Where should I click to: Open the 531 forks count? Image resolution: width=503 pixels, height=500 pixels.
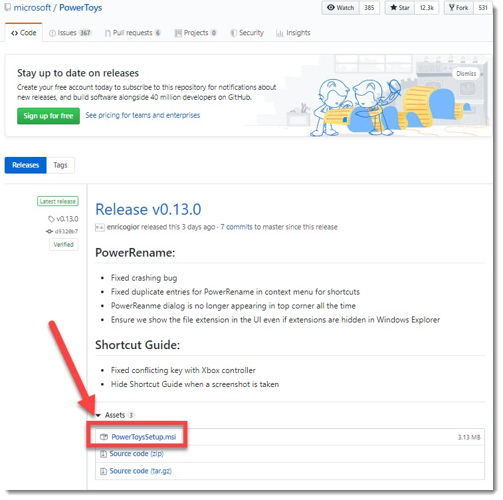tap(483, 8)
